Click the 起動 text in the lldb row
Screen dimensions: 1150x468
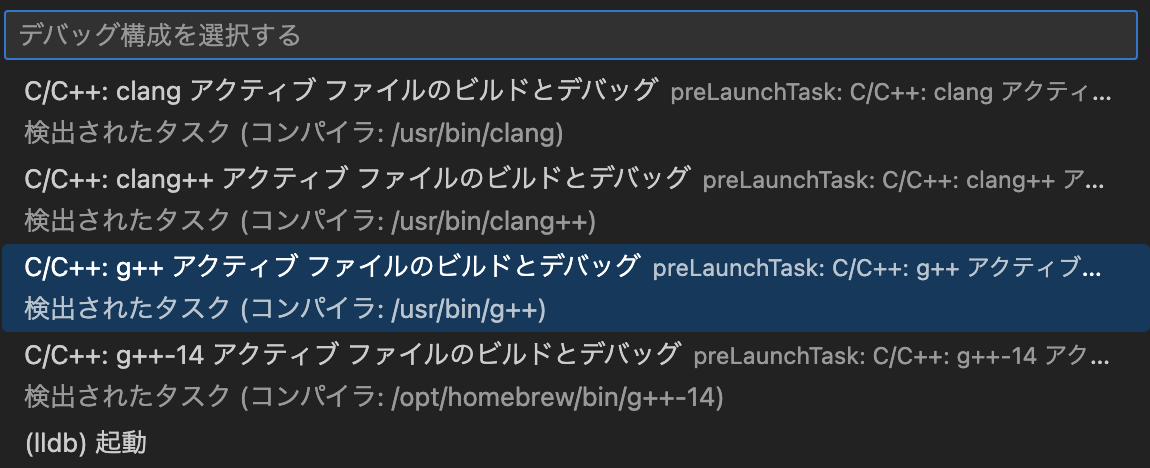tap(121, 442)
